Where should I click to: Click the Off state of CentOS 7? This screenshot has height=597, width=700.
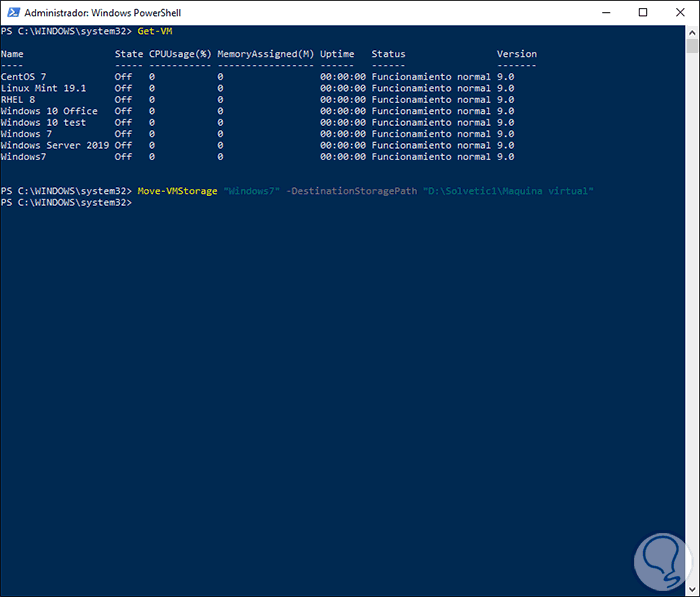pos(123,77)
